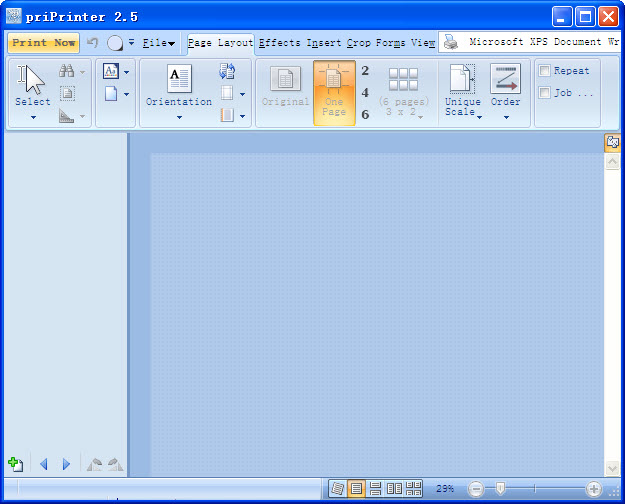The image size is (625, 504).
Task: Go to previous page with left arrow
Action: (x=43, y=464)
